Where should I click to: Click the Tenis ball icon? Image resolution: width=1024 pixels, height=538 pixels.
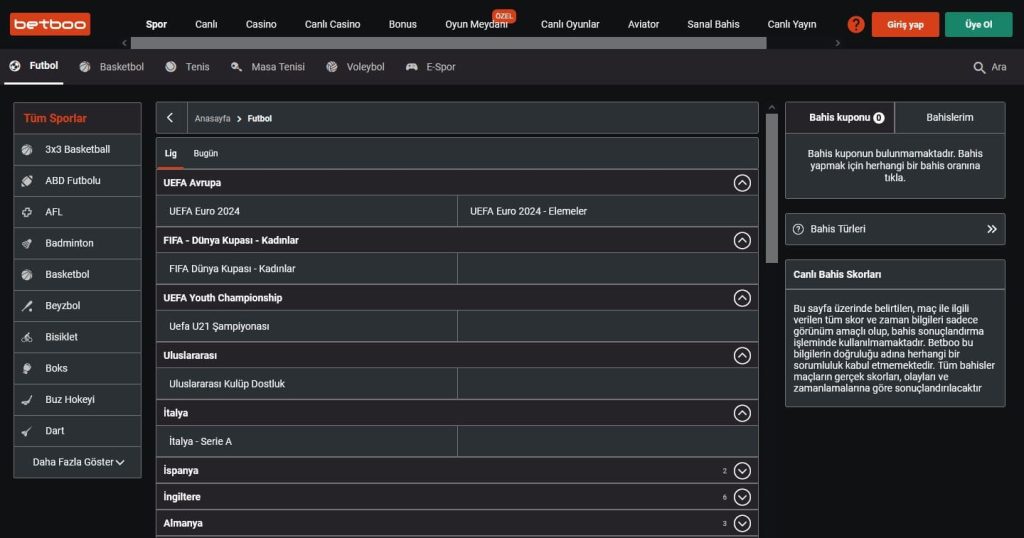point(170,67)
